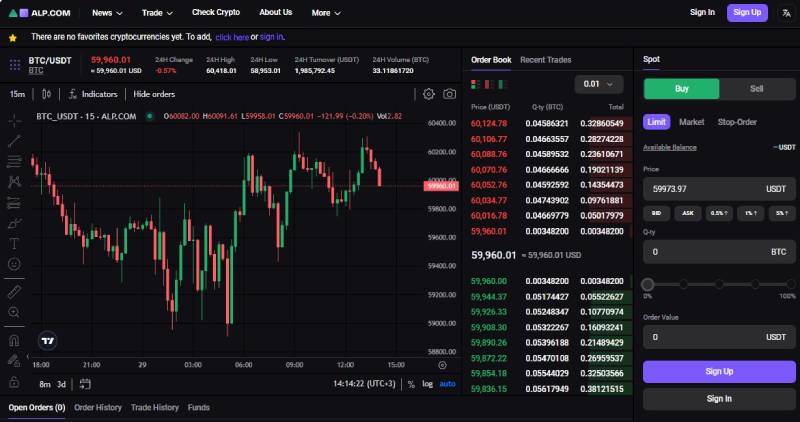Viewport: 800px width, 422px height.
Task: Expand the Trade menu
Action: click(x=157, y=13)
